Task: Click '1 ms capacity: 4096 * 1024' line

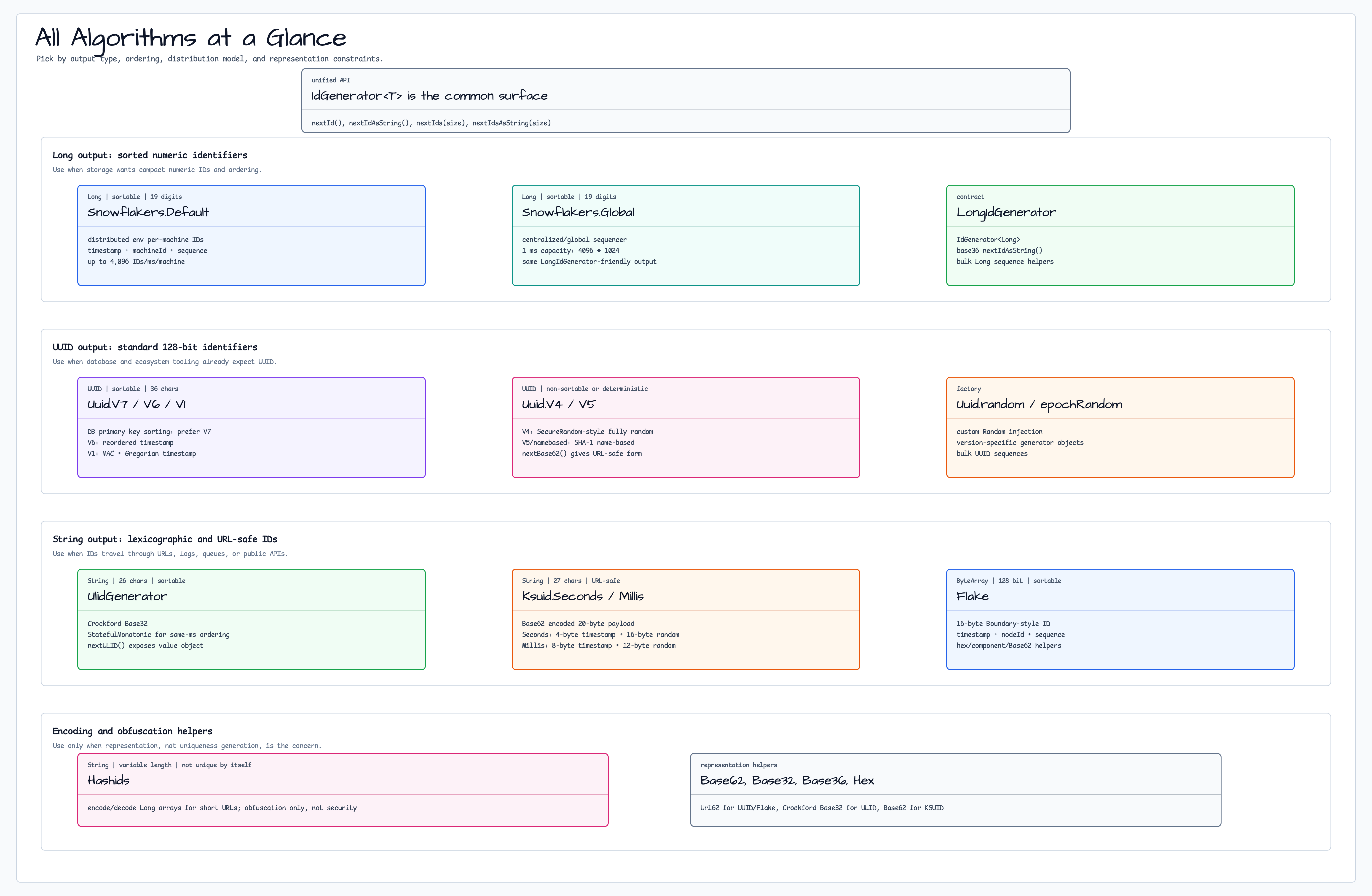Action: 571,251
